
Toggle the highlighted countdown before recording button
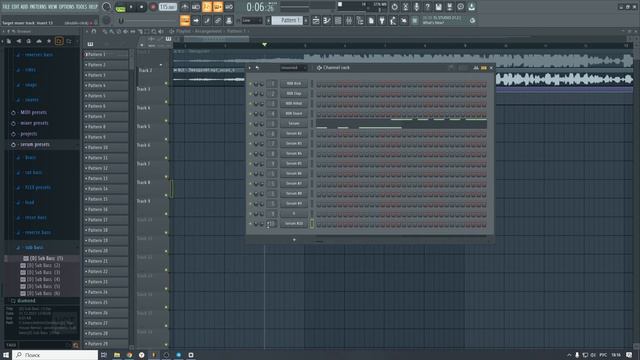click(x=207, y=7)
